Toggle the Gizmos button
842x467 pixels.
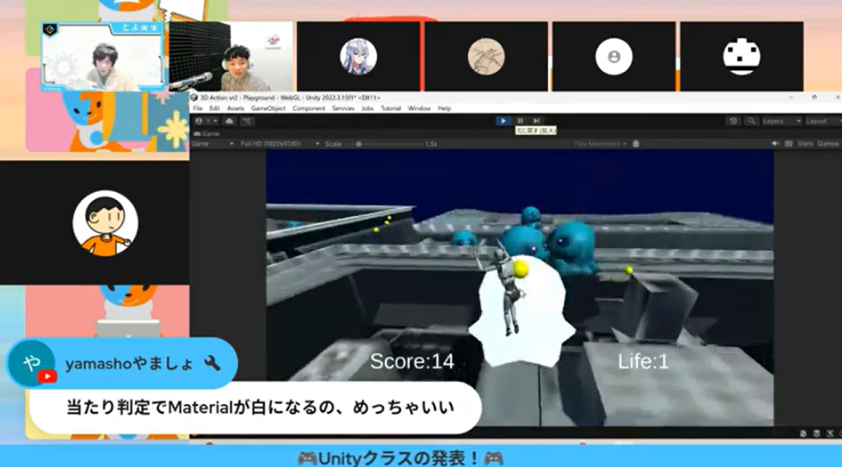click(828, 144)
